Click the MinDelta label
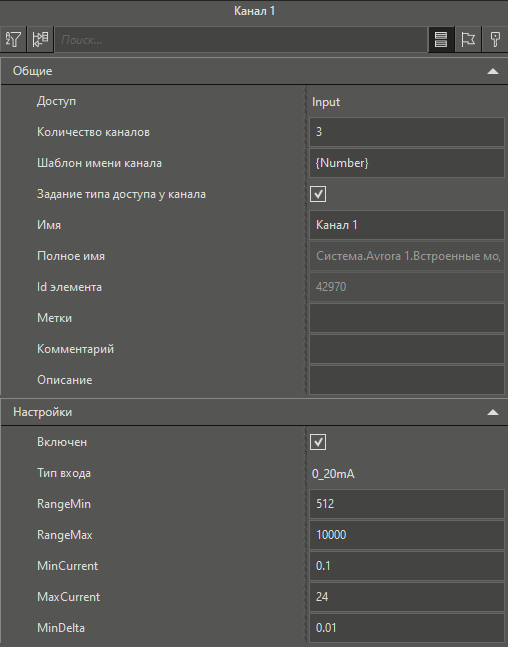The width and height of the screenshot is (508, 647). pos(61,628)
